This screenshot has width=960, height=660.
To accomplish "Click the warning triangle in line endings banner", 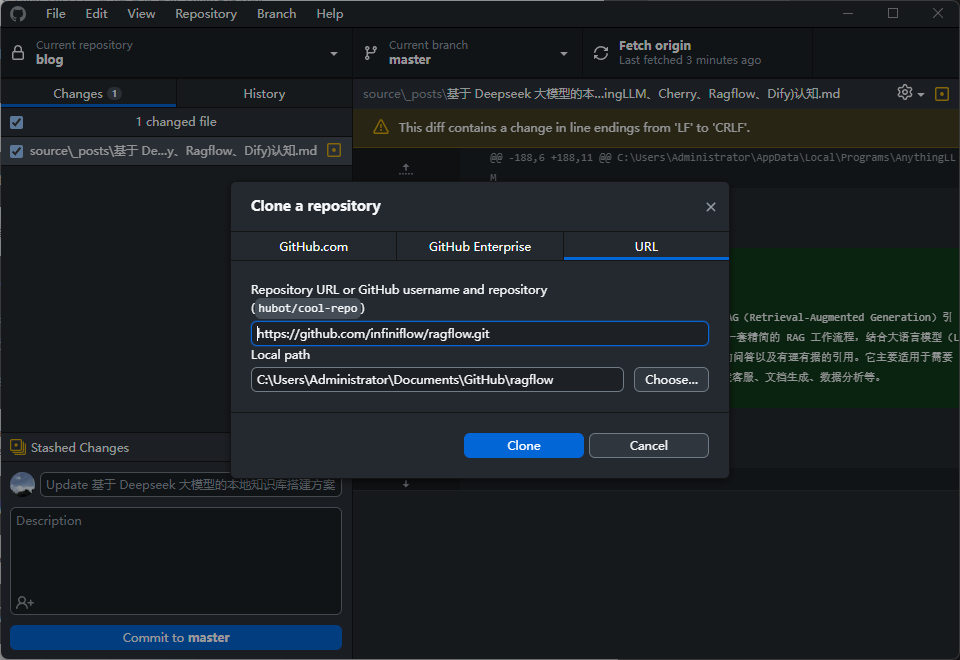I will 381,127.
